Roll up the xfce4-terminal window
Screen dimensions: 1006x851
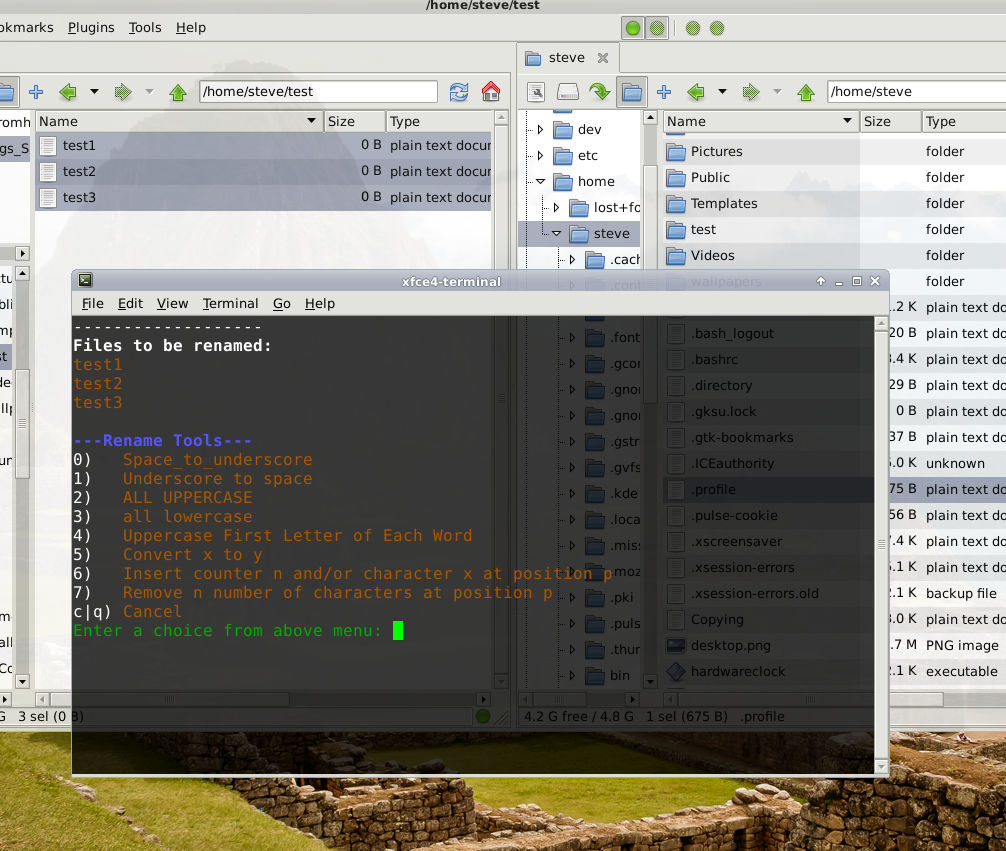coord(821,281)
